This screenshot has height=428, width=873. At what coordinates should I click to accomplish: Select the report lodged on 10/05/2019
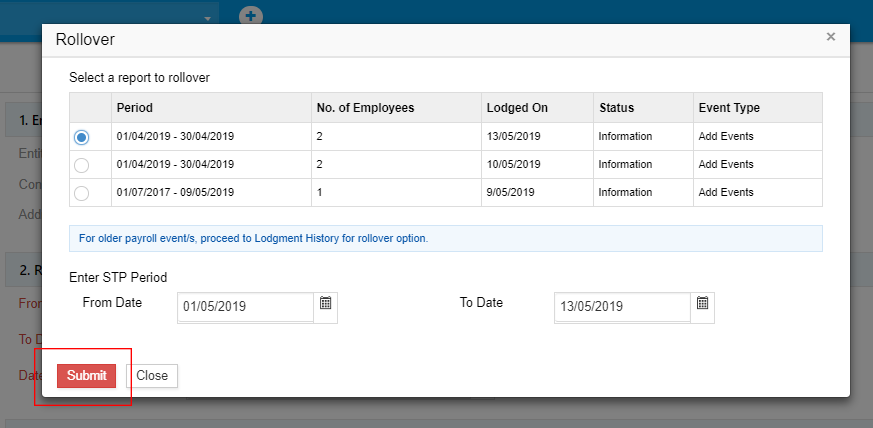(x=82, y=165)
